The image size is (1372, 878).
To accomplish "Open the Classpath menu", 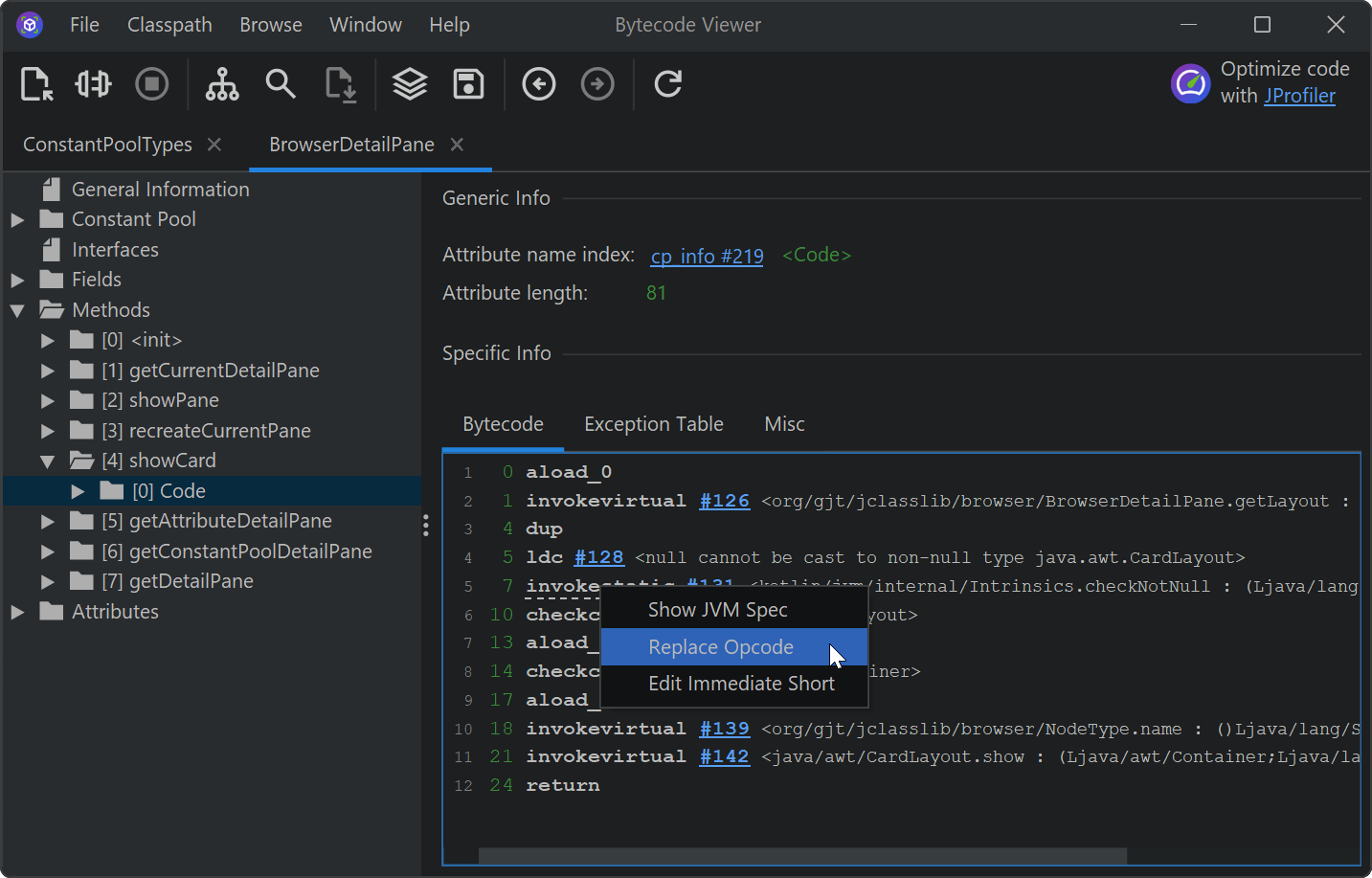I will click(x=169, y=25).
